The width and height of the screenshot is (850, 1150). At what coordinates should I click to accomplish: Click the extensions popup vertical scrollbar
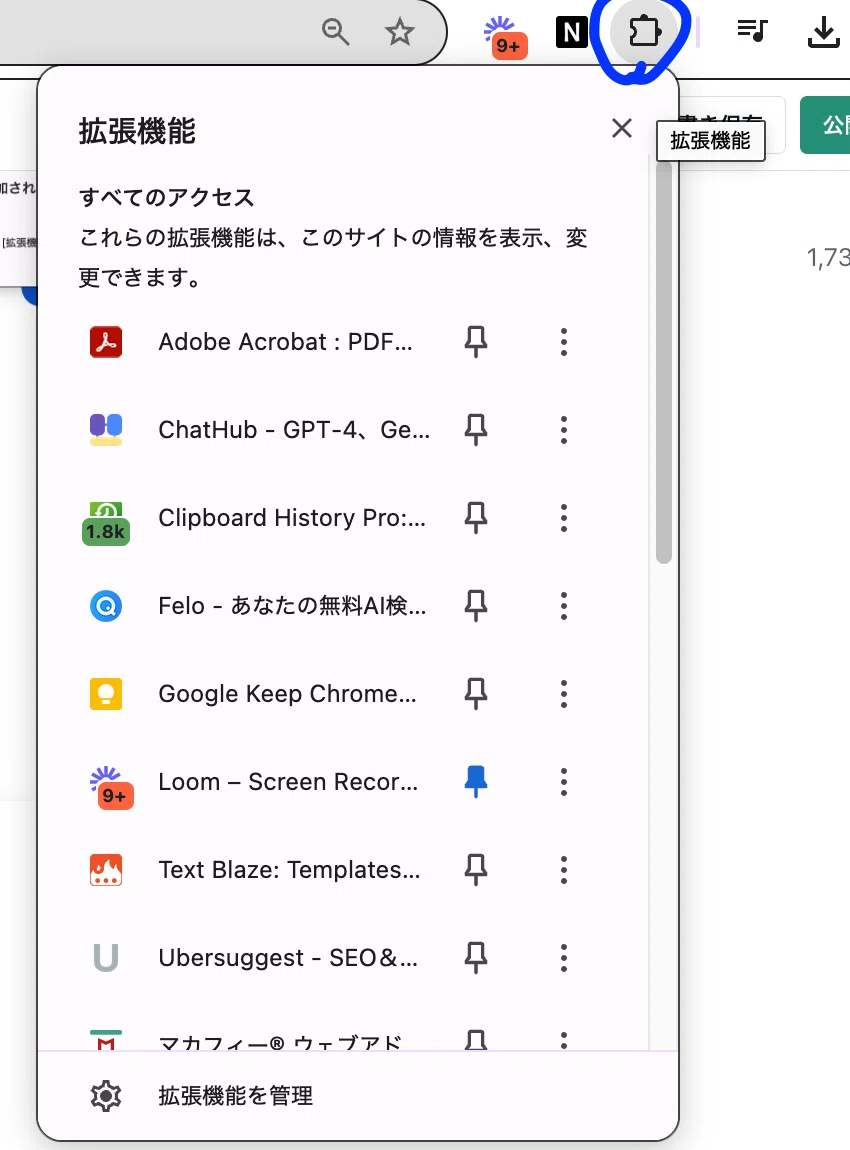[664, 363]
